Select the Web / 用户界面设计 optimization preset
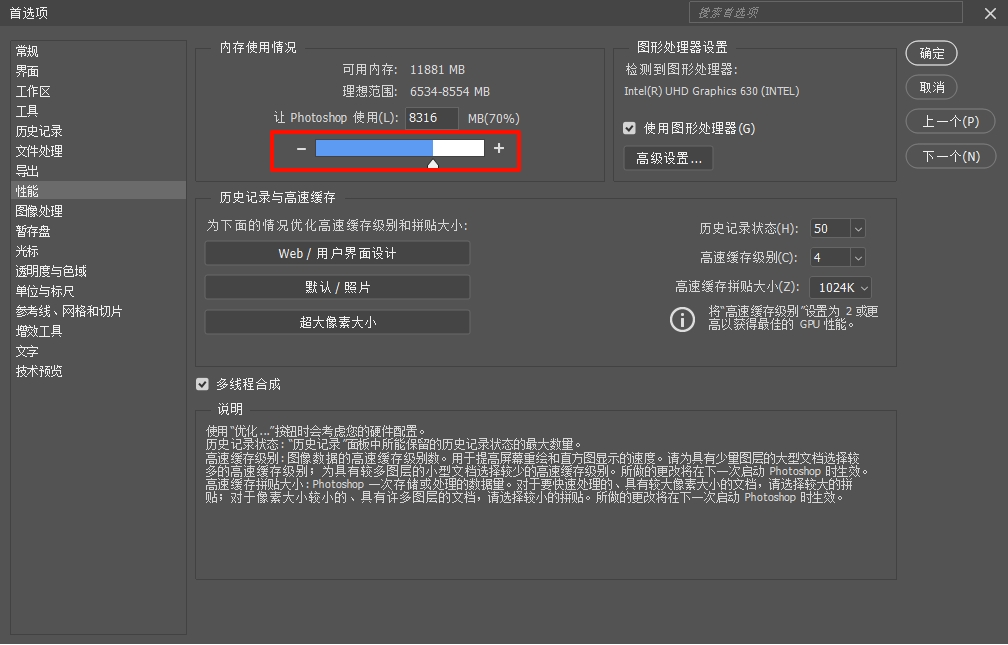Screen dimensions: 1008x645 point(337,253)
